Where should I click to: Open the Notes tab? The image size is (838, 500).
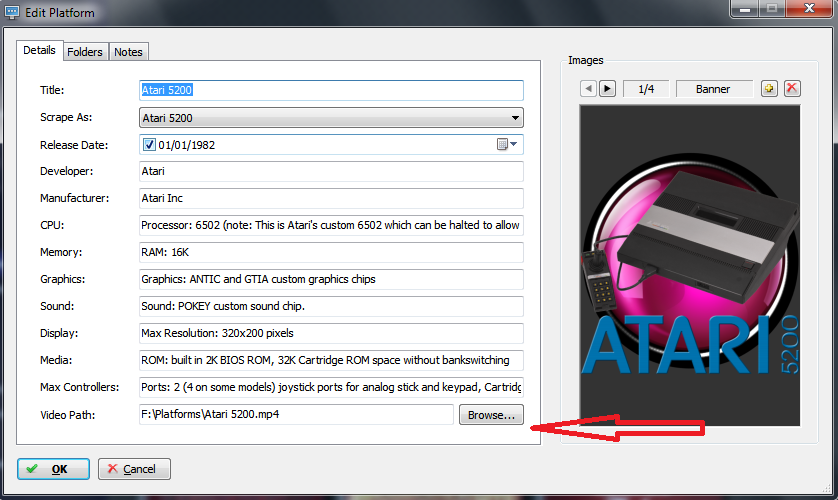point(128,52)
